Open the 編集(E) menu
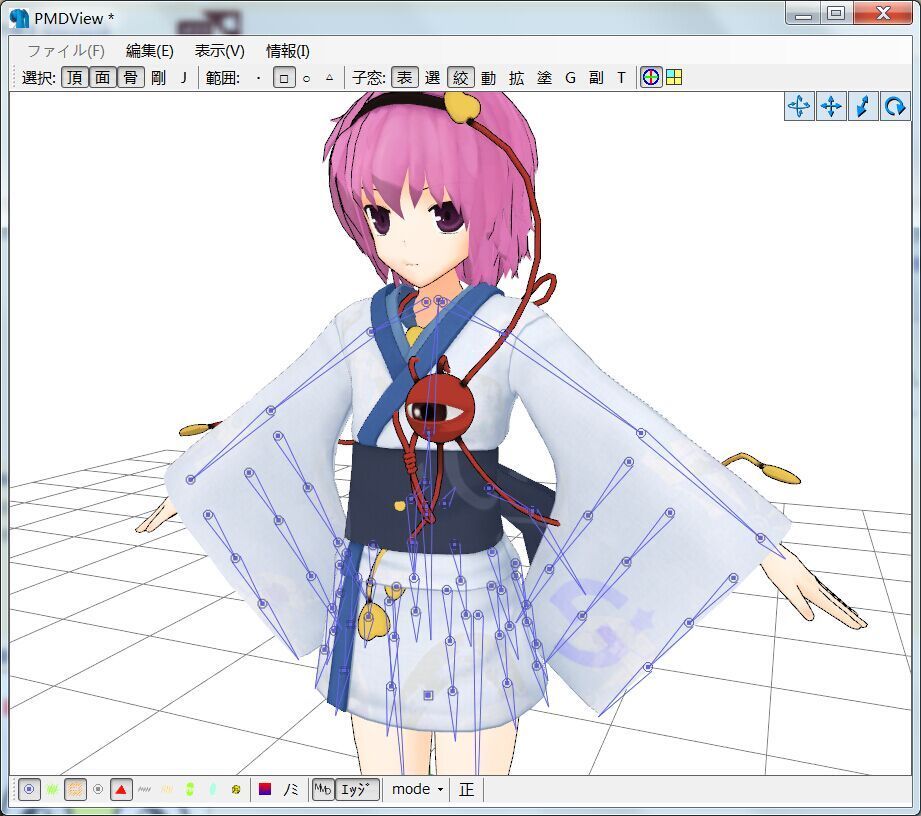 tap(149, 51)
